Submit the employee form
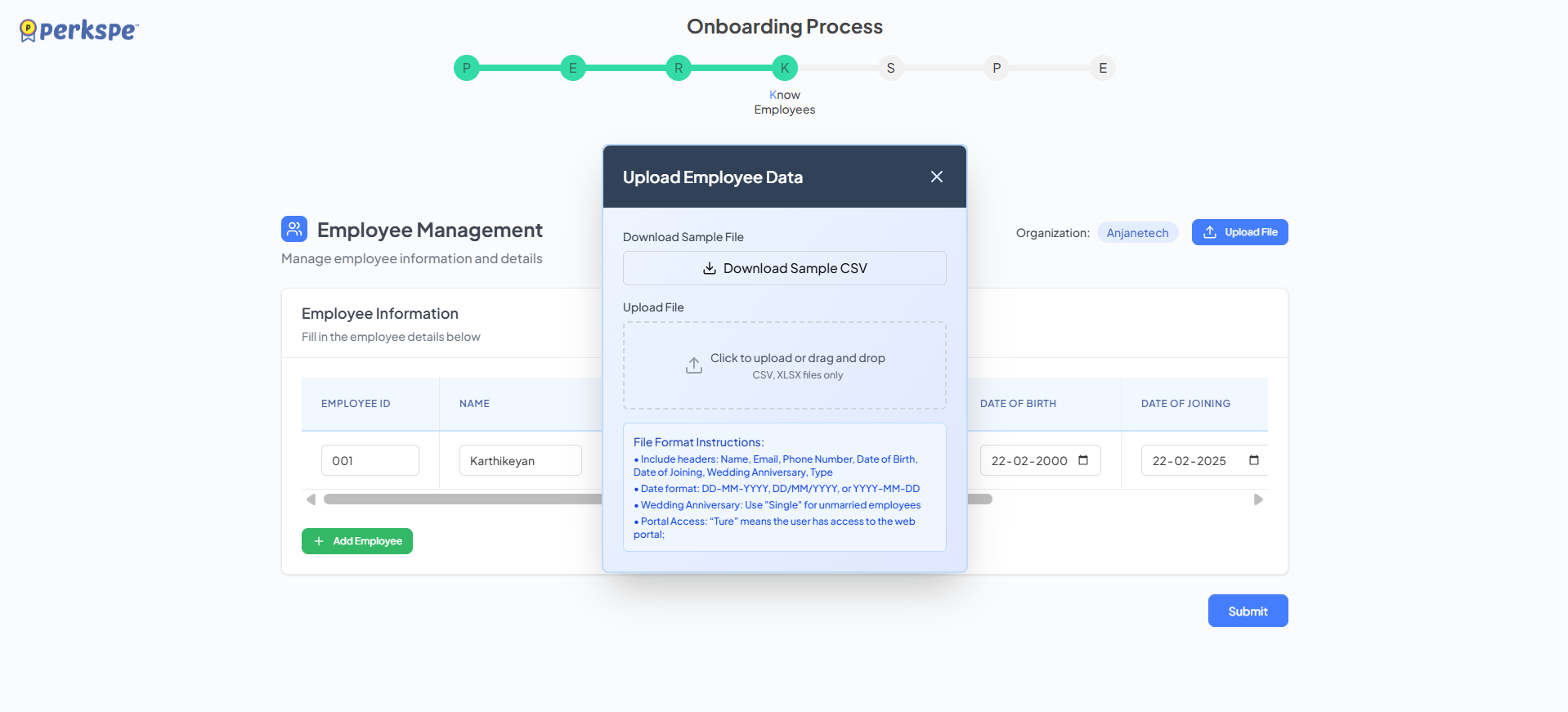Screen dimensions: 1568x712 coord(1248,611)
